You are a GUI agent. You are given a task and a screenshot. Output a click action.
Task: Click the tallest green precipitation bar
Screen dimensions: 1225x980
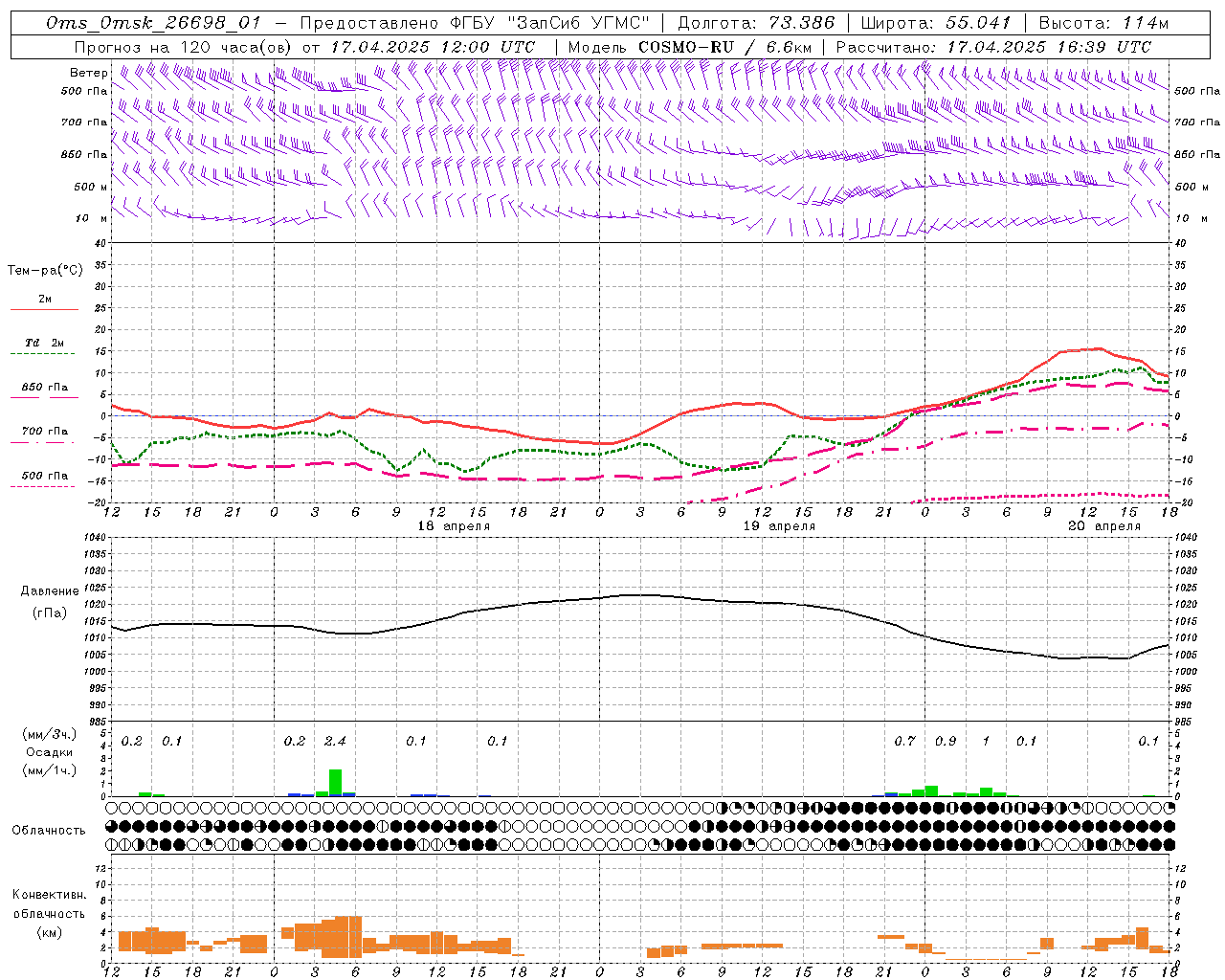click(x=335, y=782)
